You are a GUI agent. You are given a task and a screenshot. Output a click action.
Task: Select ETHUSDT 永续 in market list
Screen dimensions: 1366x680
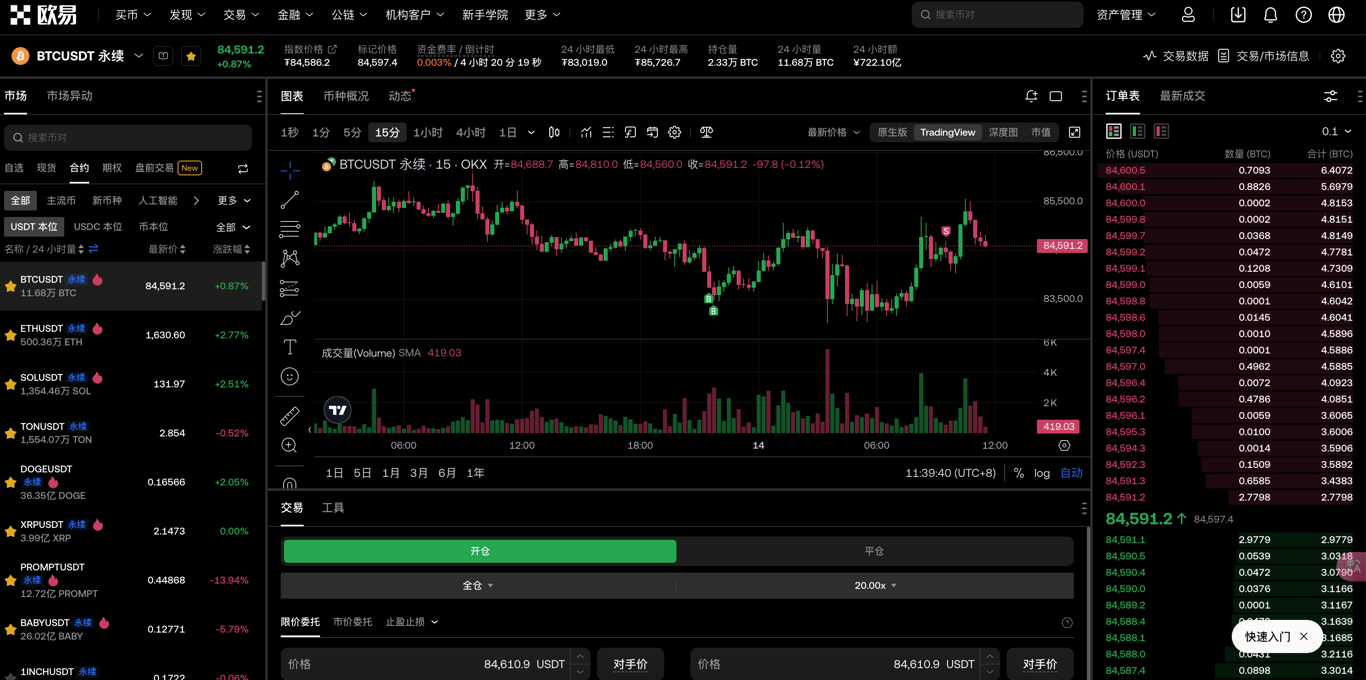tap(130, 335)
